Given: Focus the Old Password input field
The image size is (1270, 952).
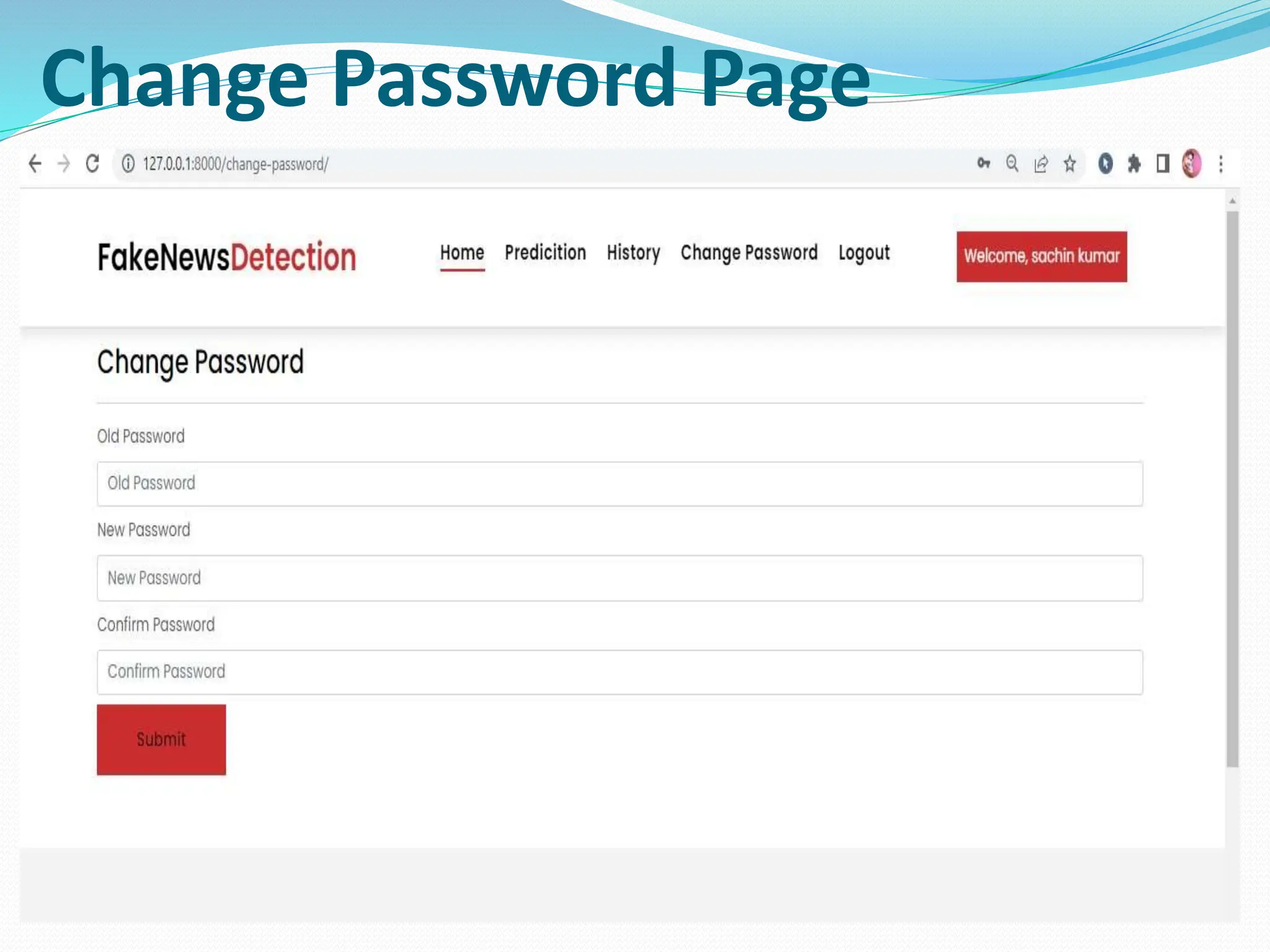Looking at the screenshot, I should coord(619,483).
